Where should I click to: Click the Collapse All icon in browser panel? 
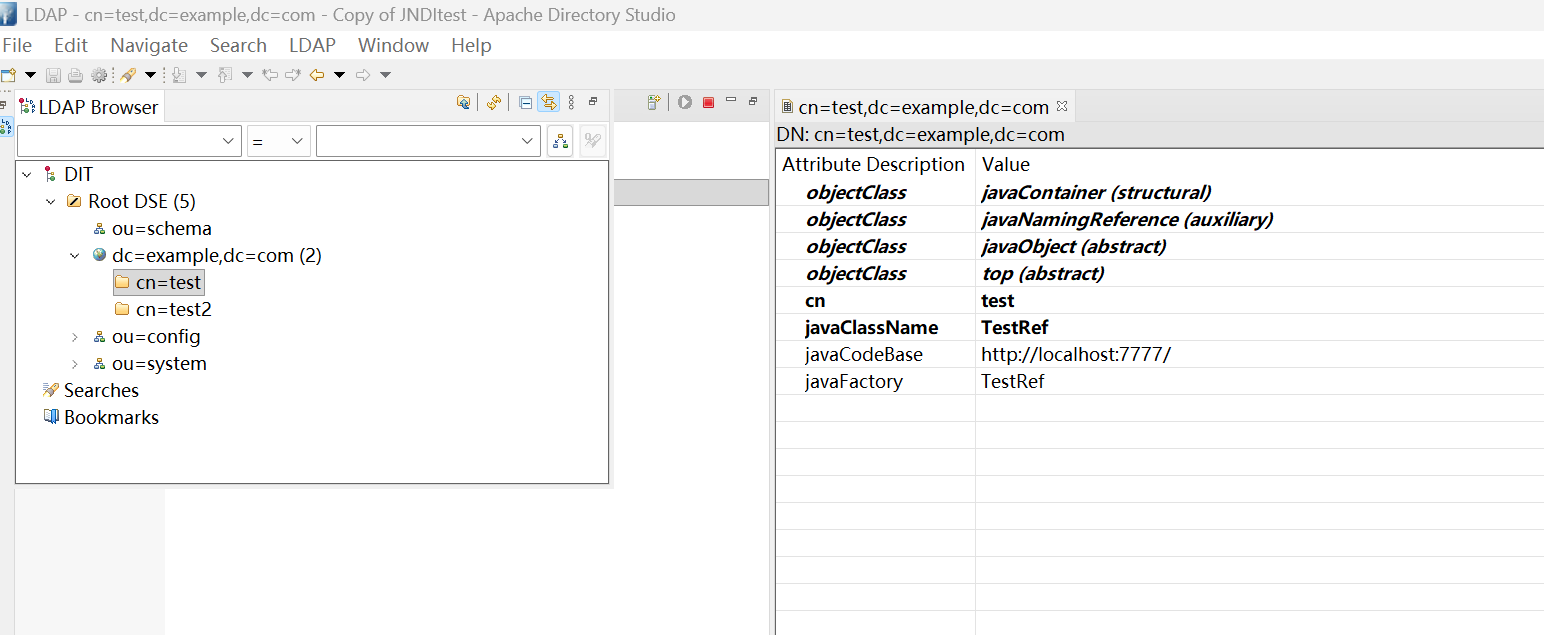(x=525, y=102)
